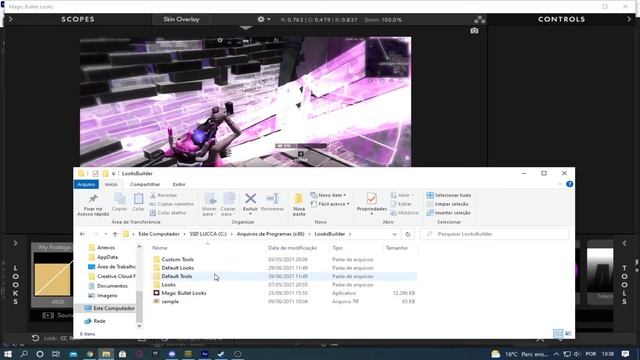Click the Excluir X icon
640x360 pixels.
[250, 199]
